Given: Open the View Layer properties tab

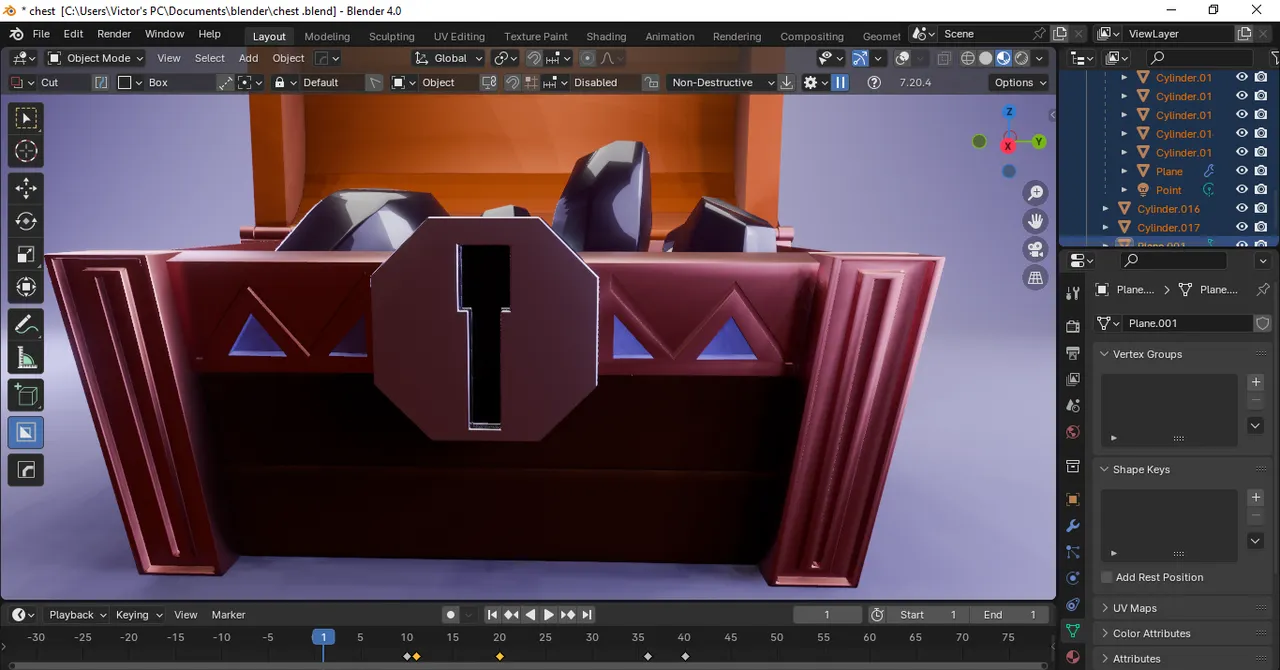Looking at the screenshot, I should [1073, 379].
